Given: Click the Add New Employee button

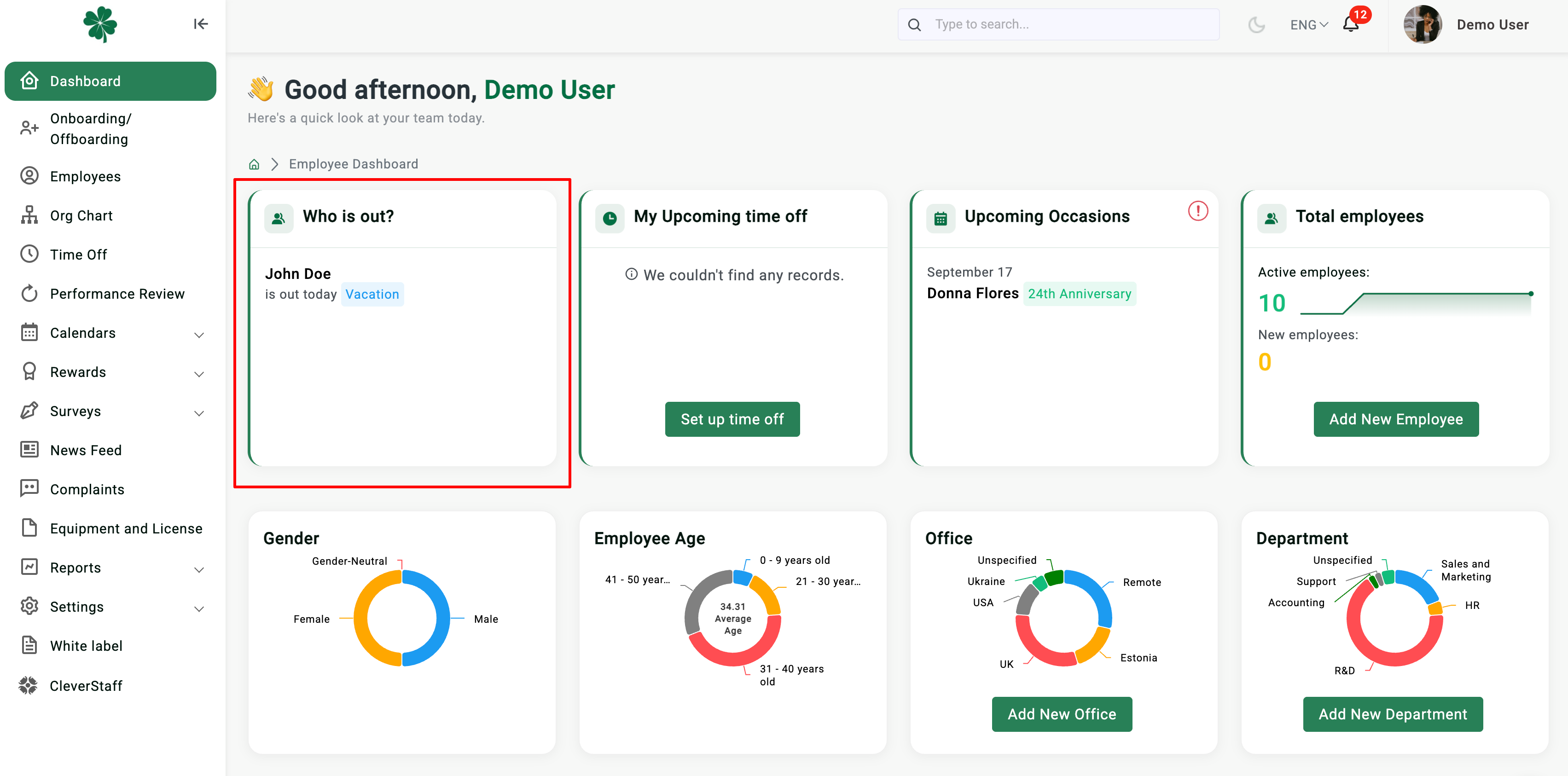Looking at the screenshot, I should 1395,419.
